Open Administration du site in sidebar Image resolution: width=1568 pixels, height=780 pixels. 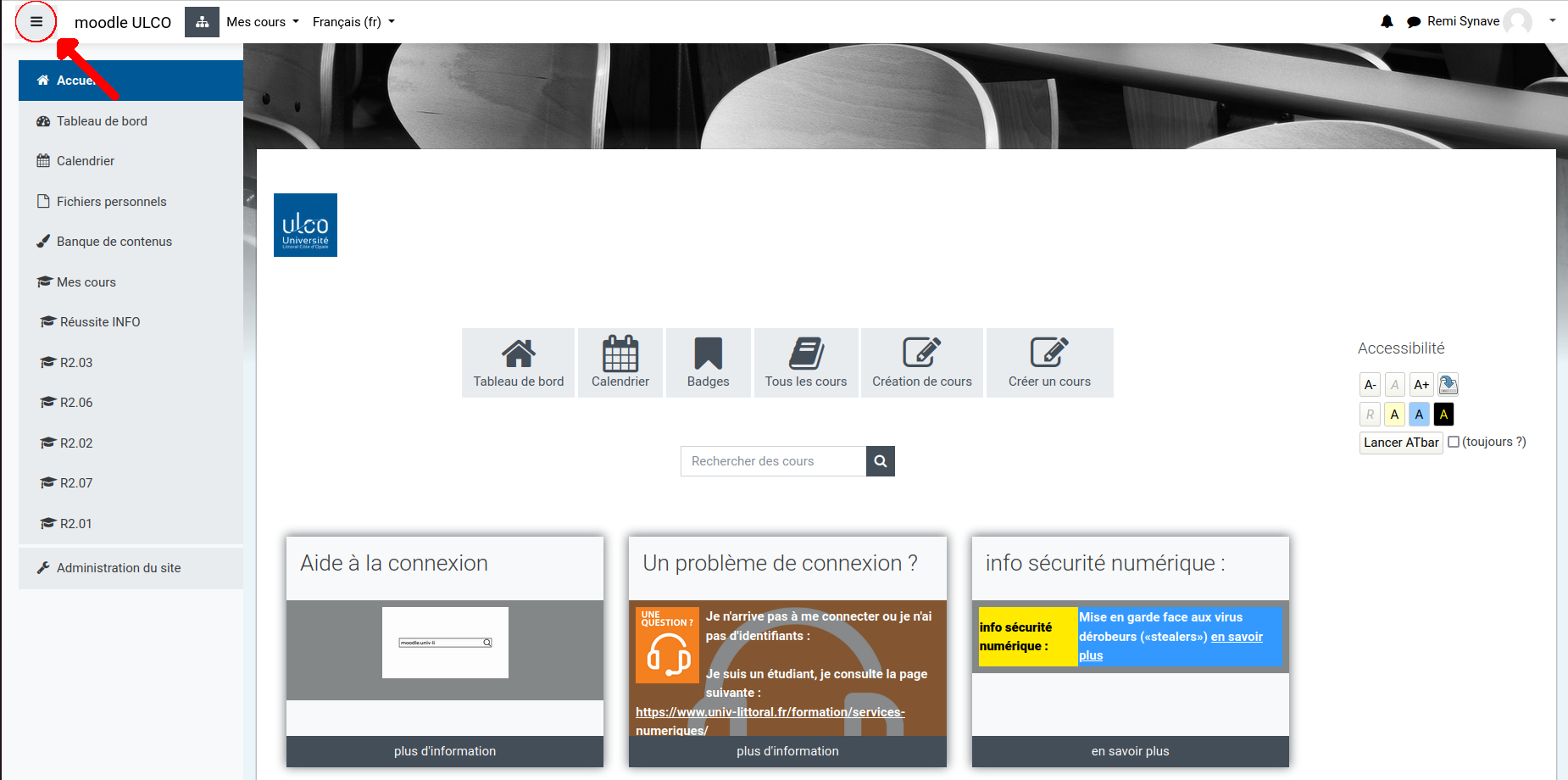point(119,568)
